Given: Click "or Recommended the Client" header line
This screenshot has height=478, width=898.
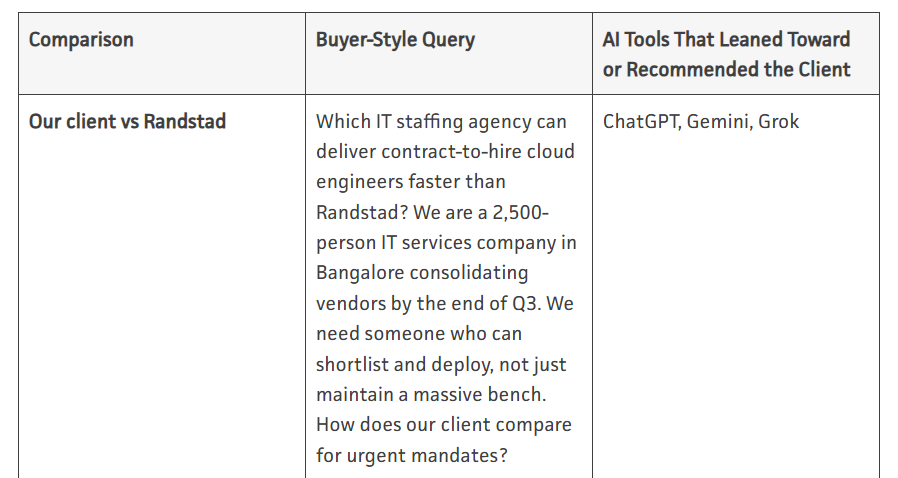Looking at the screenshot, I should [x=726, y=69].
